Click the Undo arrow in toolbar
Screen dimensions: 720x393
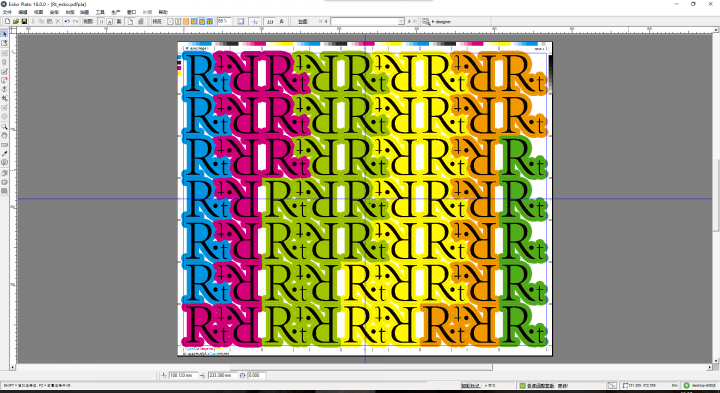click(67, 22)
